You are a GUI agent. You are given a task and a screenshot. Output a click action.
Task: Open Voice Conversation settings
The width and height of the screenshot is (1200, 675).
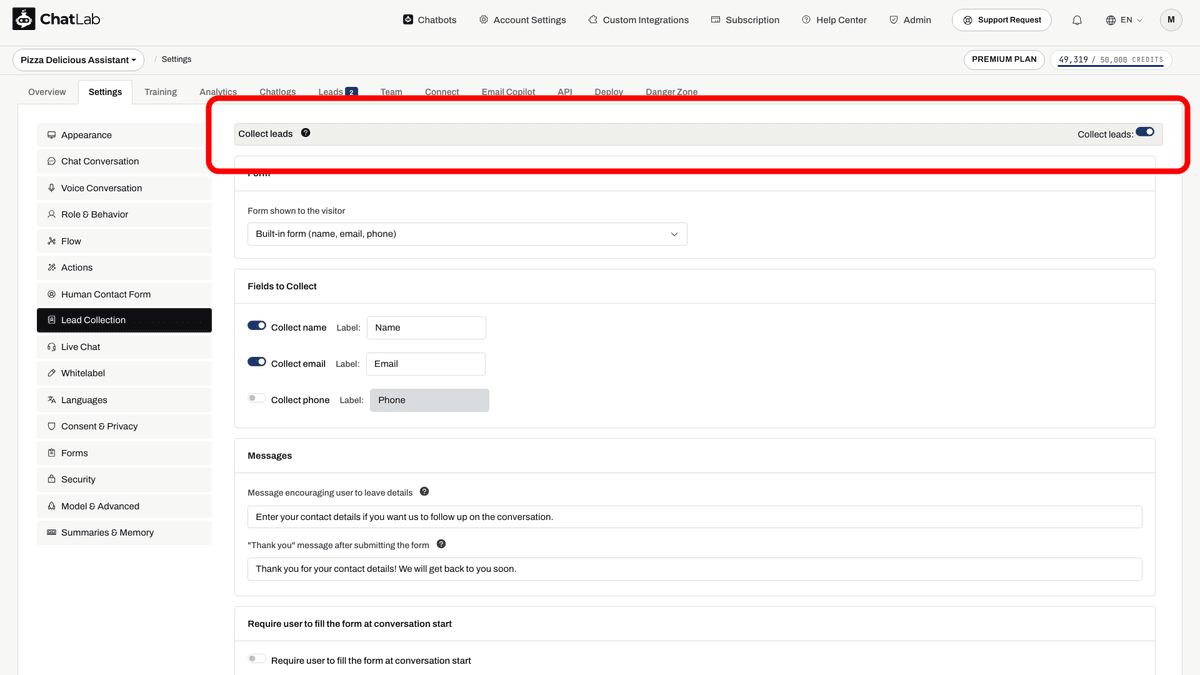click(124, 188)
